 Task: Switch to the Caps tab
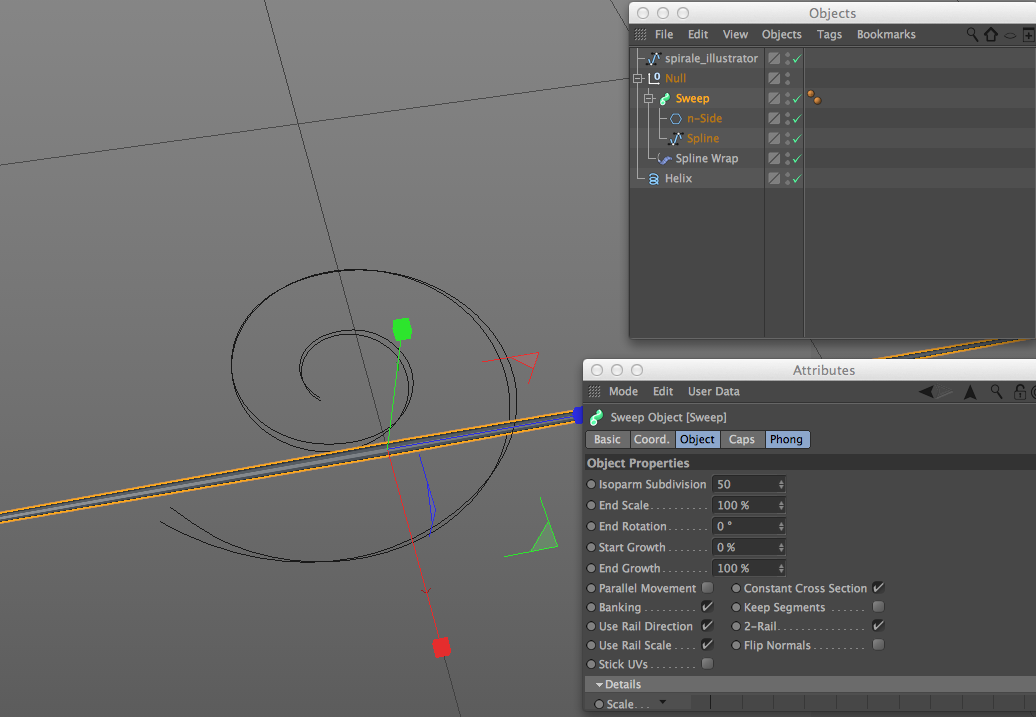741,439
